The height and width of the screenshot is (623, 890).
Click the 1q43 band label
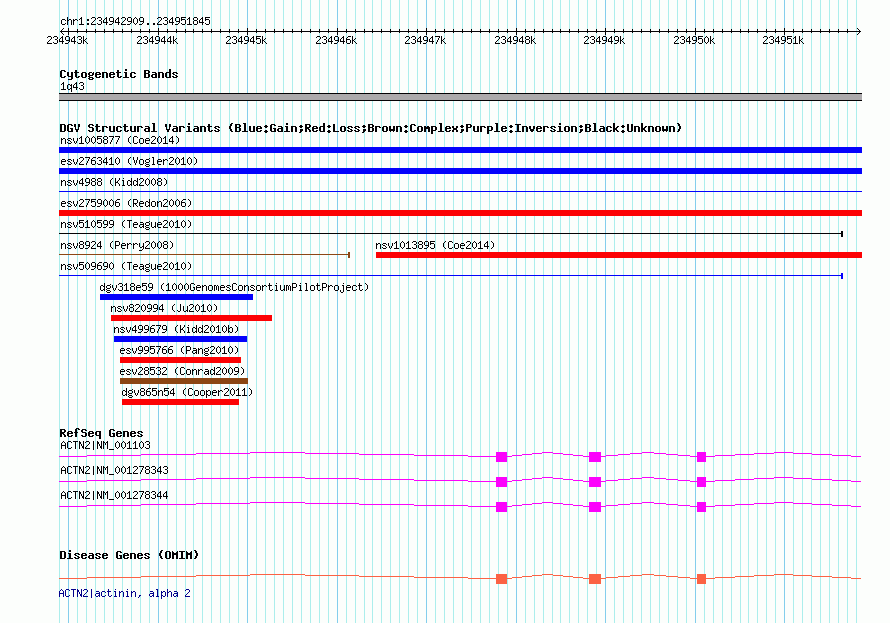(x=72, y=86)
